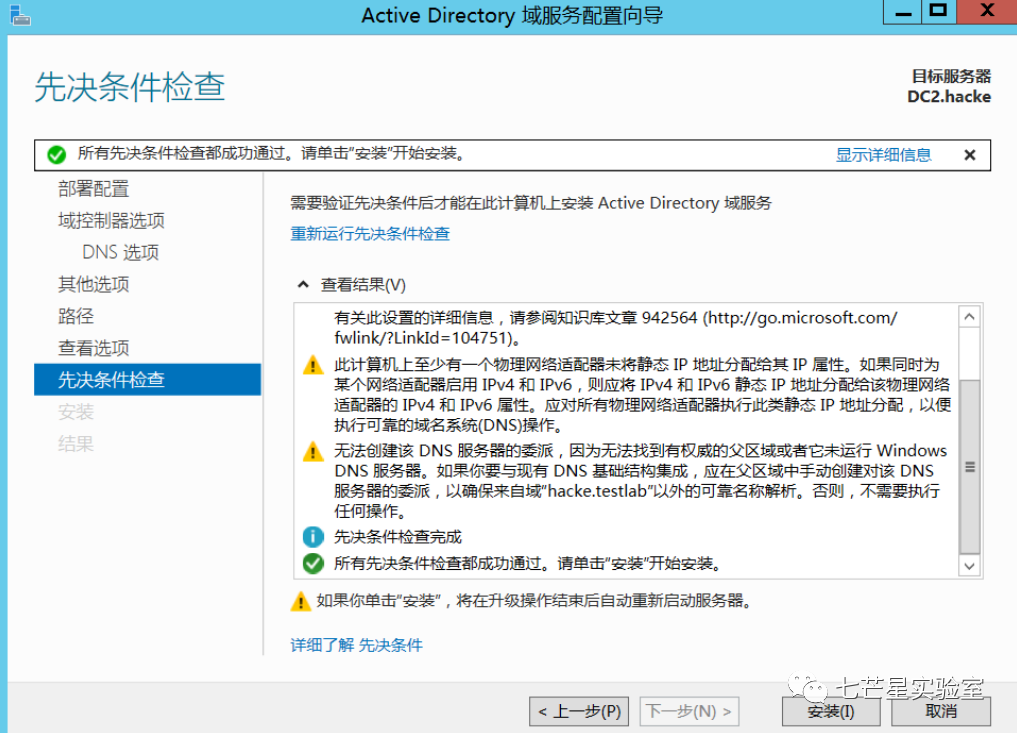Open 显示详细信息 link in notification bar
The height and width of the screenshot is (733, 1017).
[x=883, y=155]
